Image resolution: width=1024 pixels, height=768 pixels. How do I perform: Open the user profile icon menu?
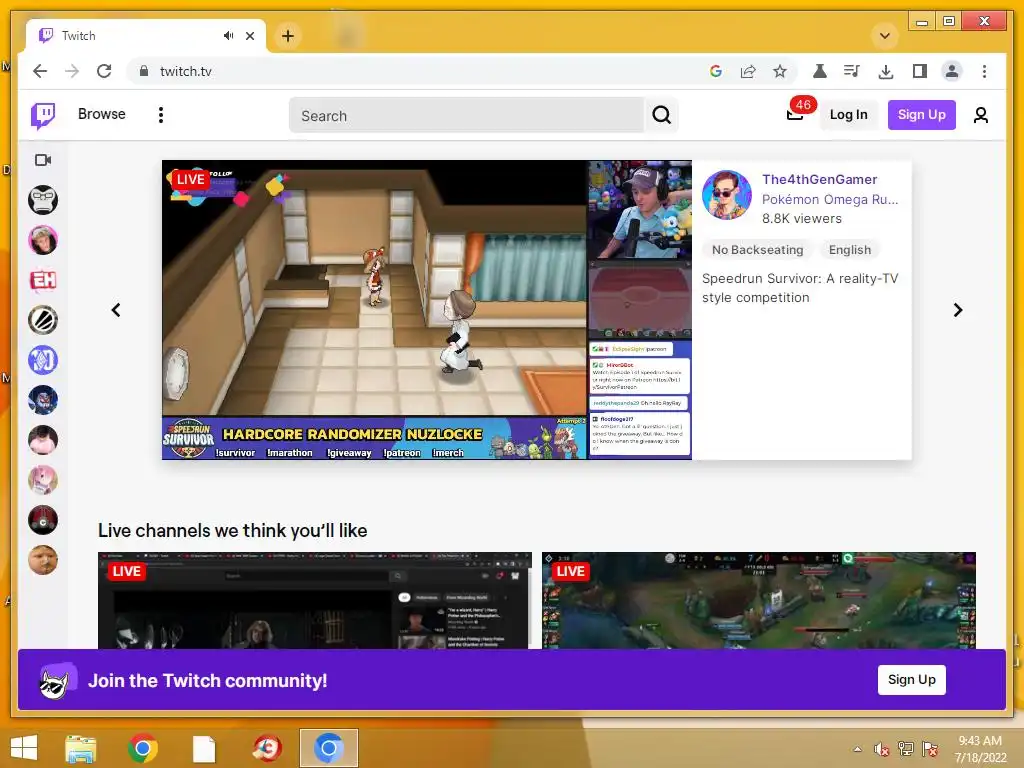pyautogui.click(x=980, y=116)
